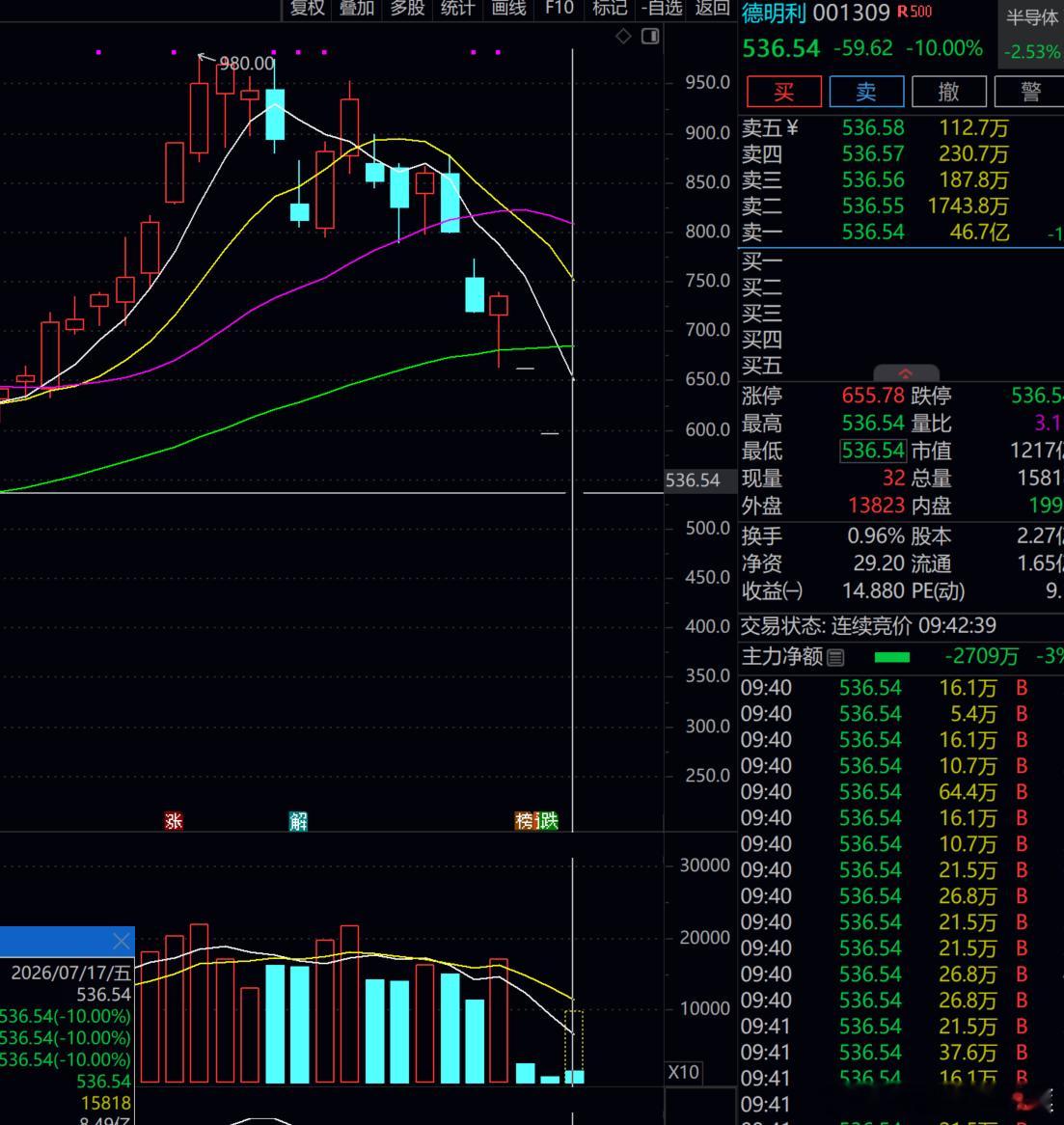Click the 交易状态 连续竞价 status line
The height and width of the screenshot is (1125, 1064).
(868, 625)
